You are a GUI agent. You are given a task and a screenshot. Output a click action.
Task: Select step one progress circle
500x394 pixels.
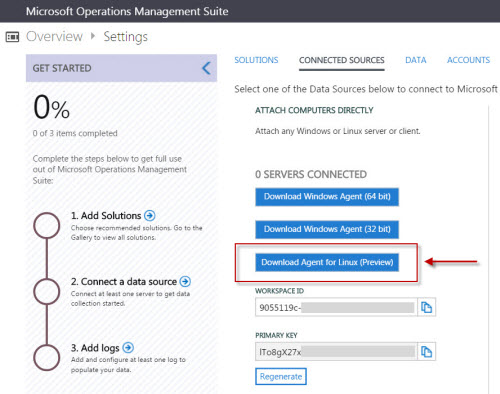point(47,225)
